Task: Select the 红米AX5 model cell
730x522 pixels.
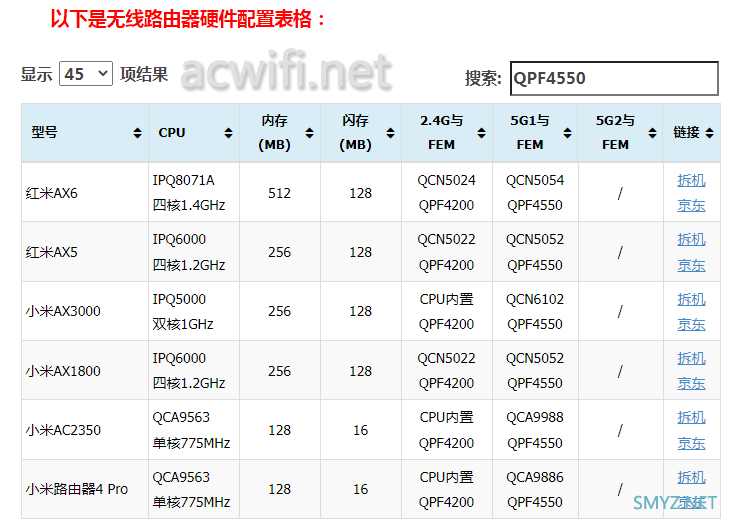Action: point(85,252)
